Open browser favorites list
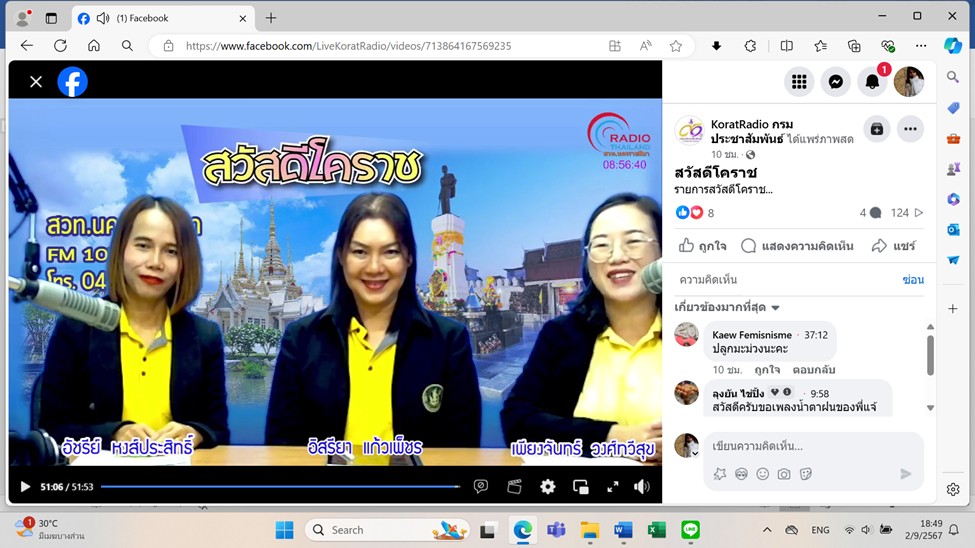The height and width of the screenshot is (548, 975). [820, 45]
